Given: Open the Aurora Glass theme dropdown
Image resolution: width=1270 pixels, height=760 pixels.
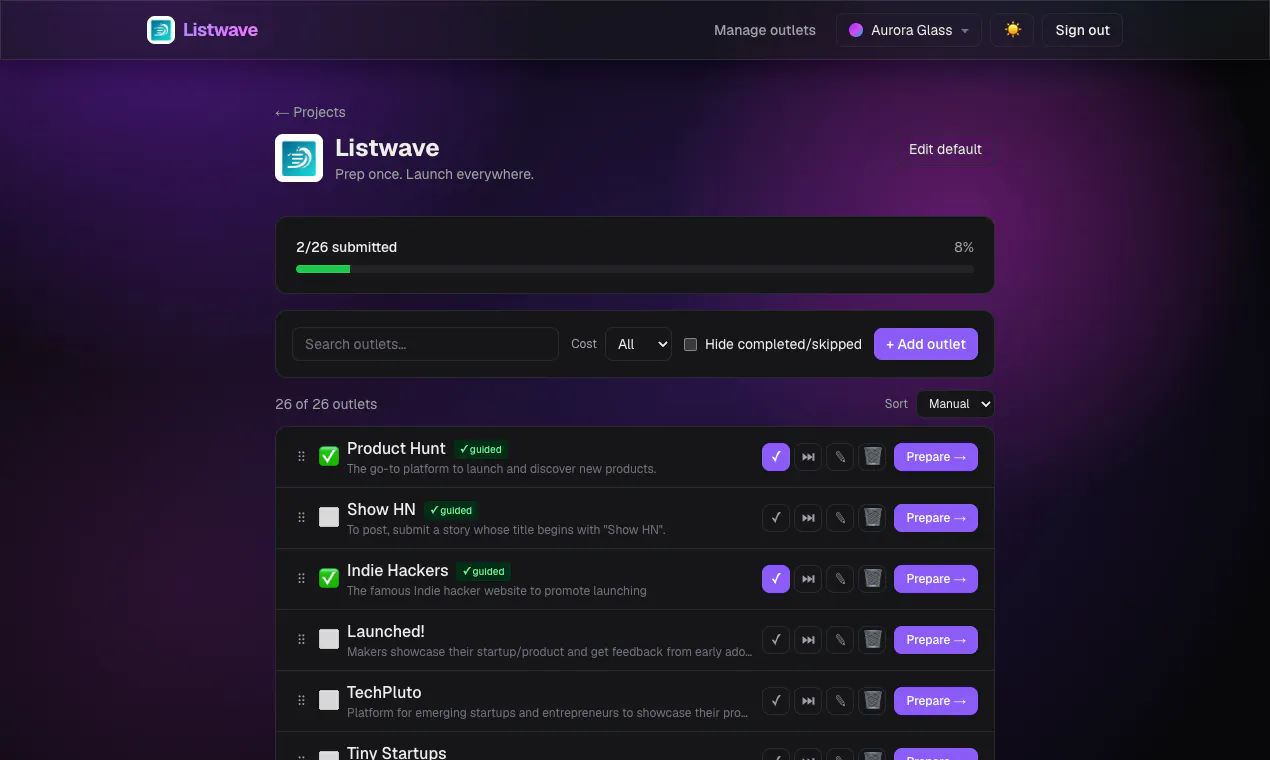Looking at the screenshot, I should coord(909,30).
